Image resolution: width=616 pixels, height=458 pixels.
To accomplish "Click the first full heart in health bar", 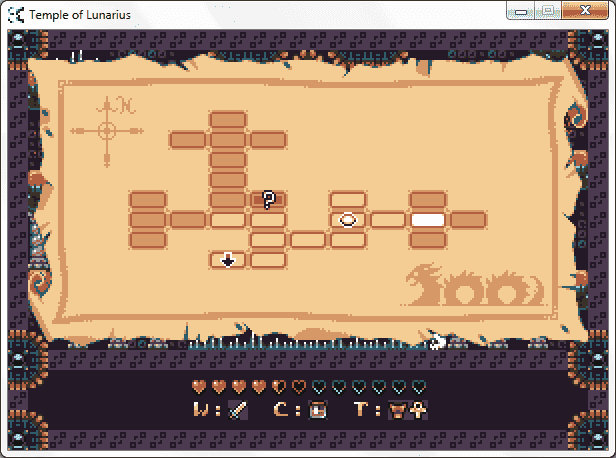I will (198, 387).
